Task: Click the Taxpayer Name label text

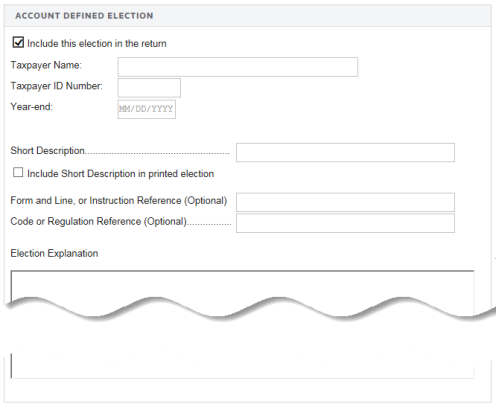Action: pos(46,65)
